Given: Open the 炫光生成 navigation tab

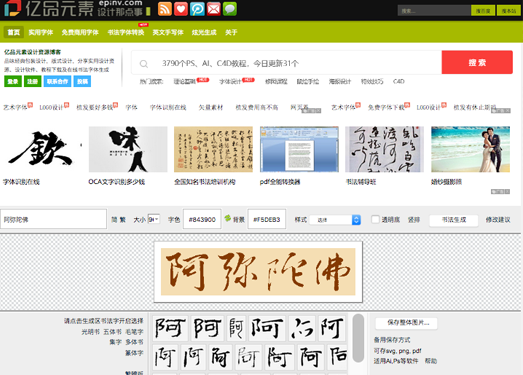Looking at the screenshot, I should click(x=204, y=32).
